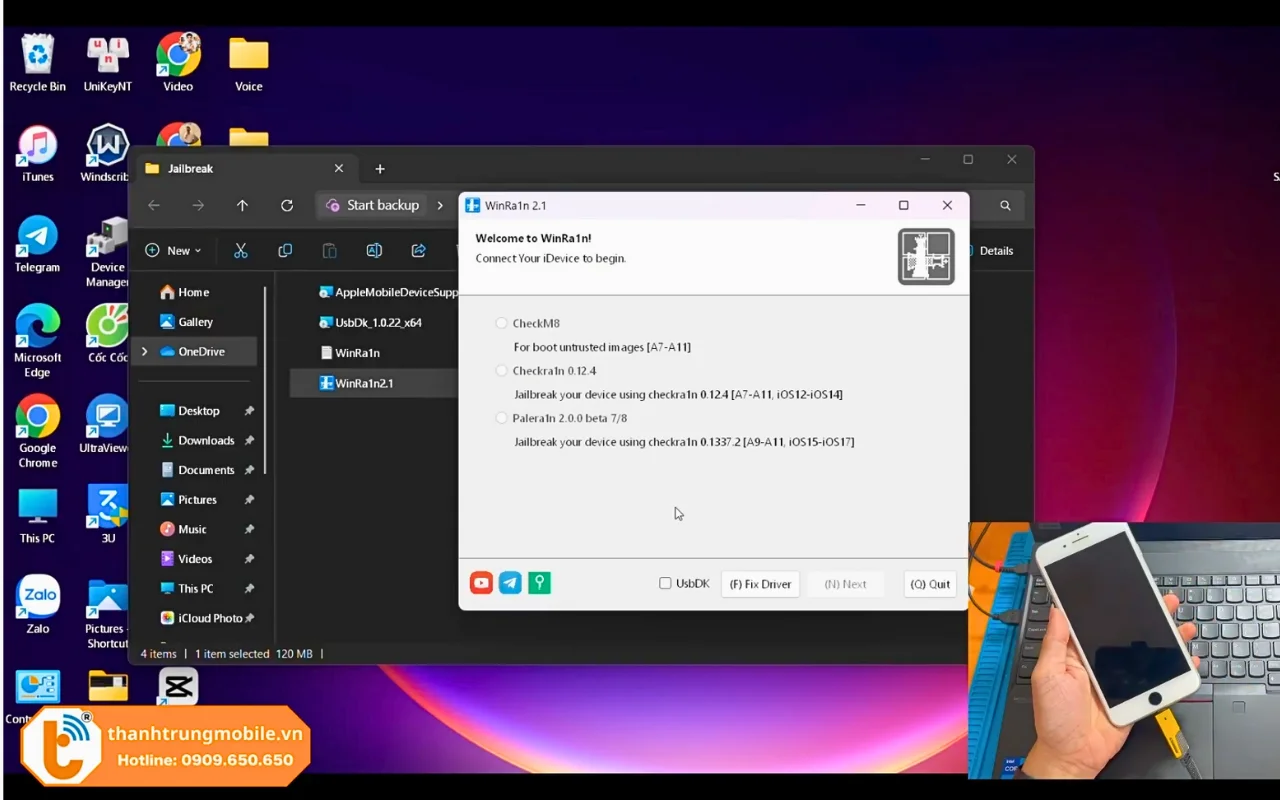Click the green map pin icon
The width and height of the screenshot is (1280, 800).
[x=539, y=583]
